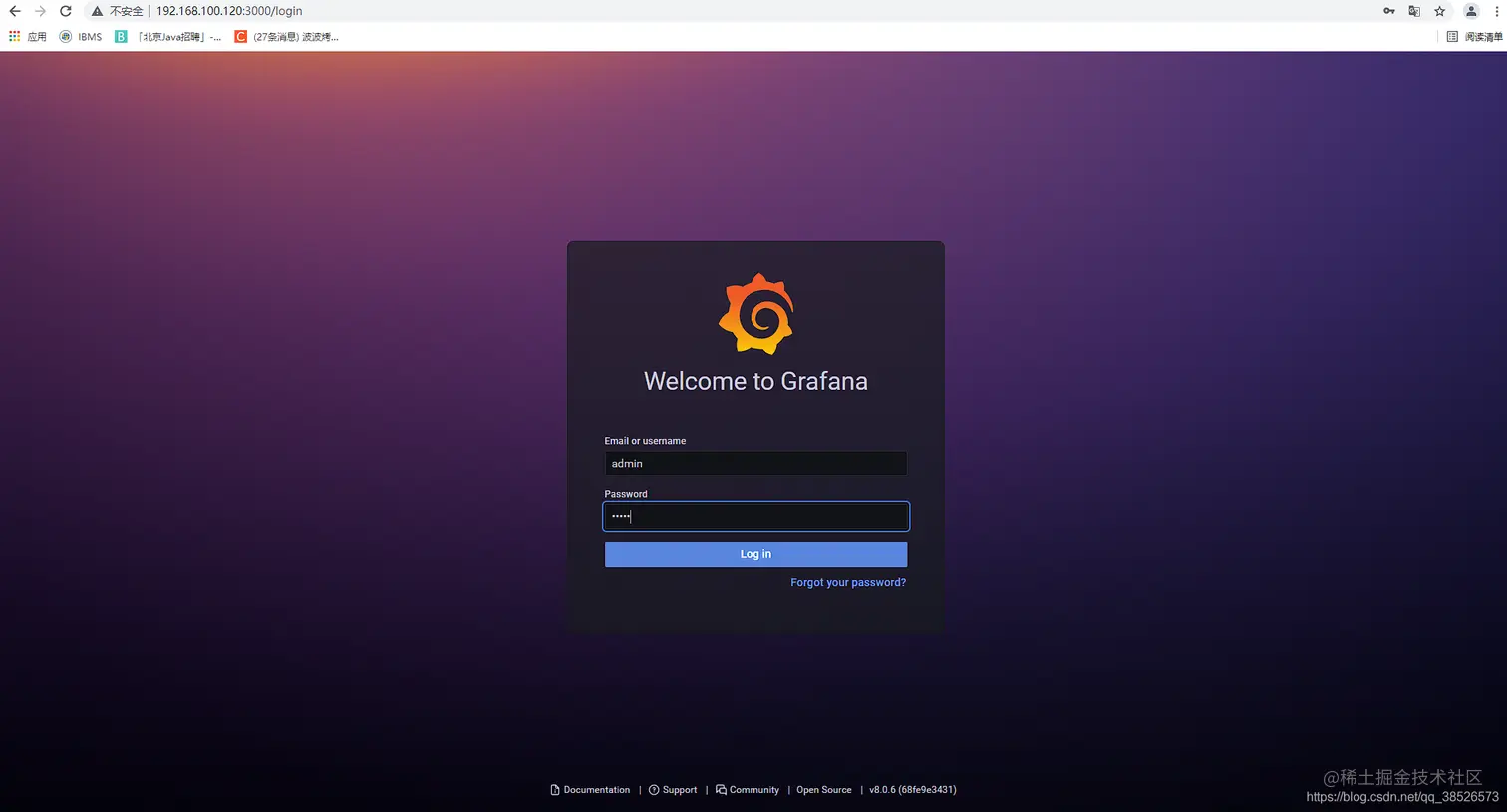Open the Open Source footer link
This screenshot has width=1507, height=812.
[824, 790]
